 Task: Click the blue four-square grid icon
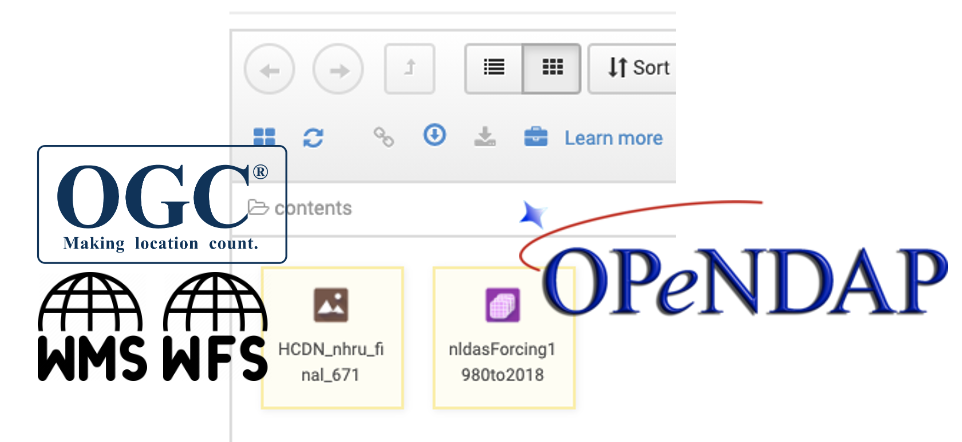264,138
